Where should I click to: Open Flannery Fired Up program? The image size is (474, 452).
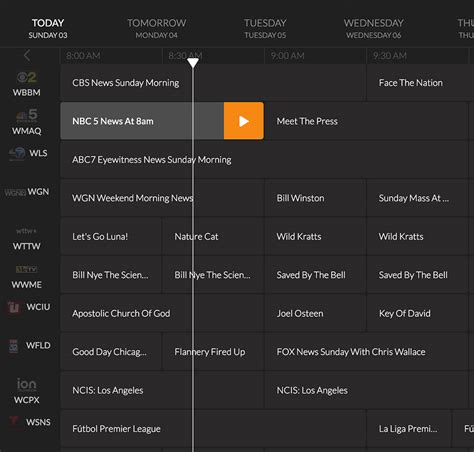pyautogui.click(x=213, y=352)
